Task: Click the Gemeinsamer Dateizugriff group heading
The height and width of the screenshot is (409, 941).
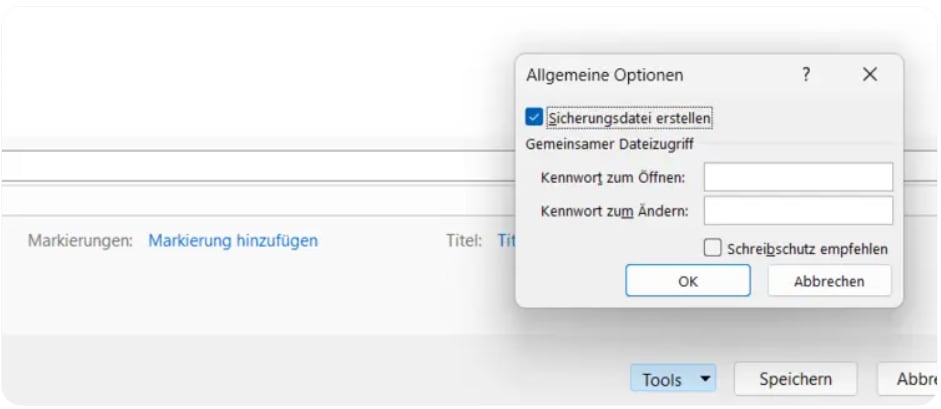Action: [x=610, y=144]
